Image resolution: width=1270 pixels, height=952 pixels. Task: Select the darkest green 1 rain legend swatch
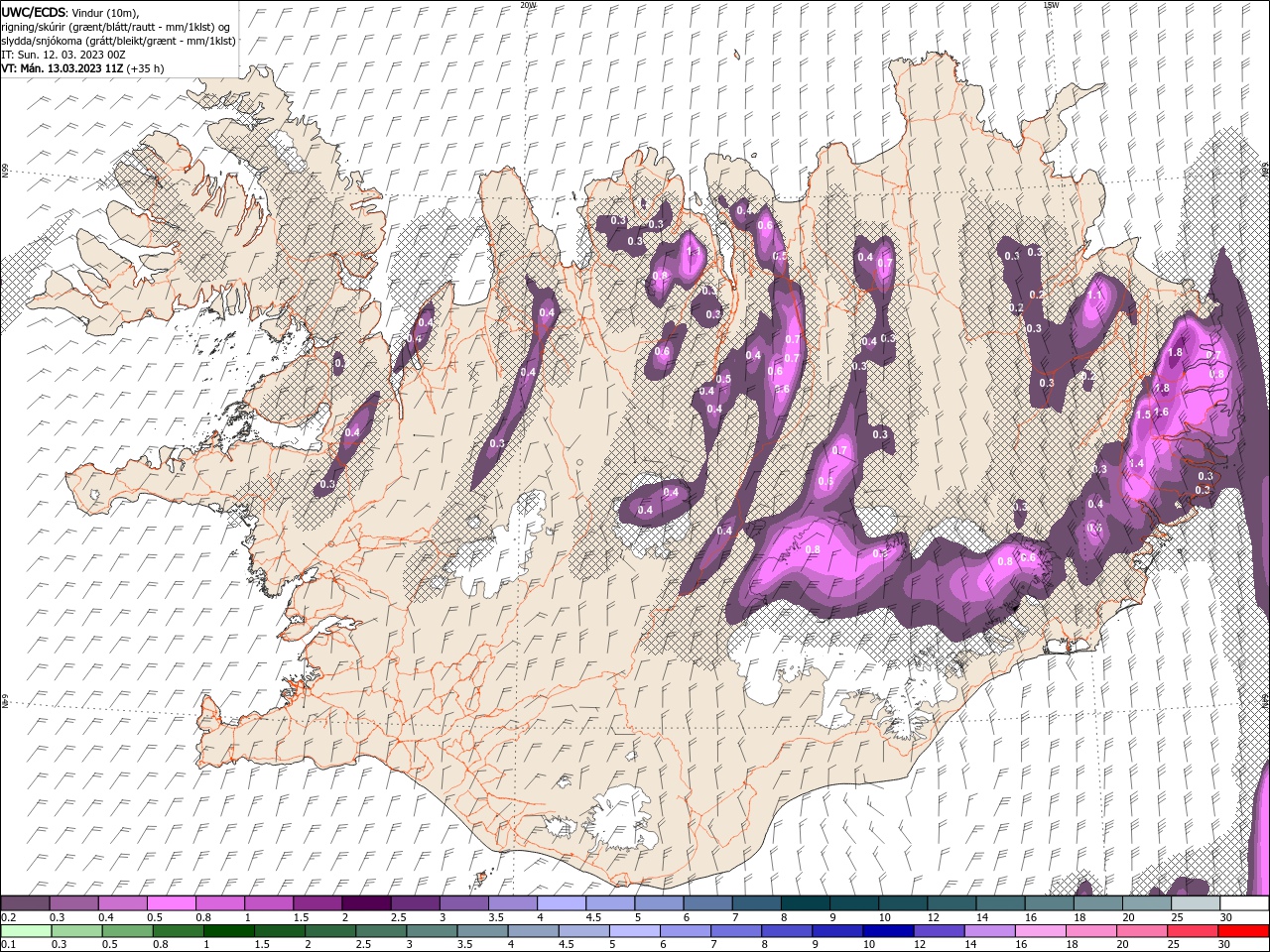(x=228, y=931)
